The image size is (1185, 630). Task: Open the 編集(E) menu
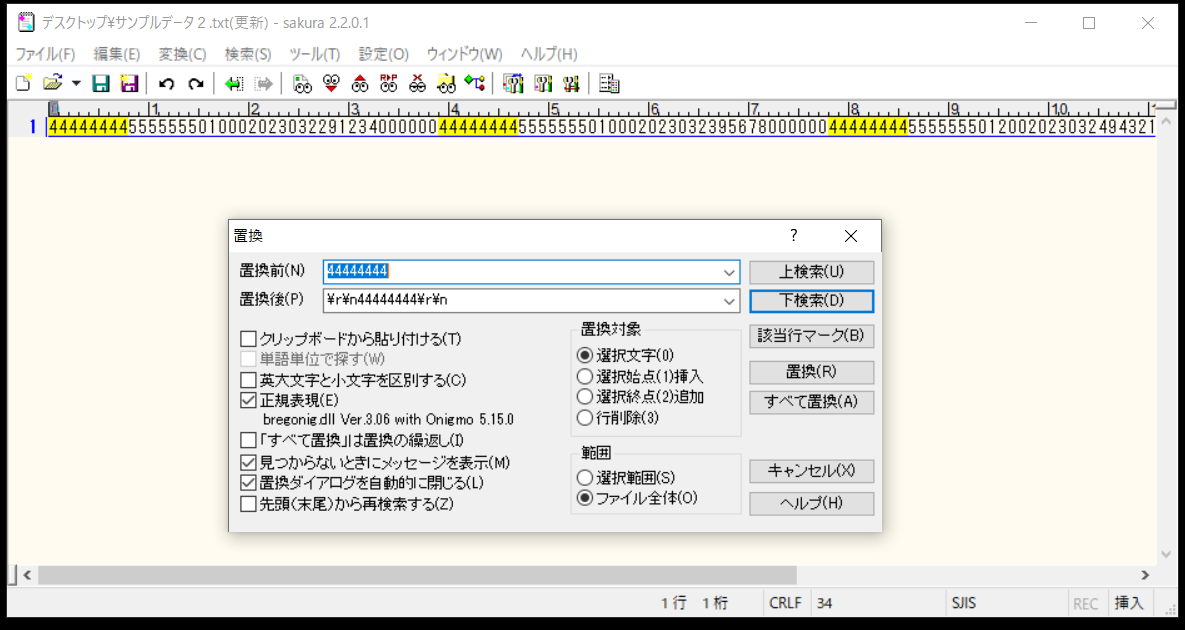pyautogui.click(x=116, y=54)
